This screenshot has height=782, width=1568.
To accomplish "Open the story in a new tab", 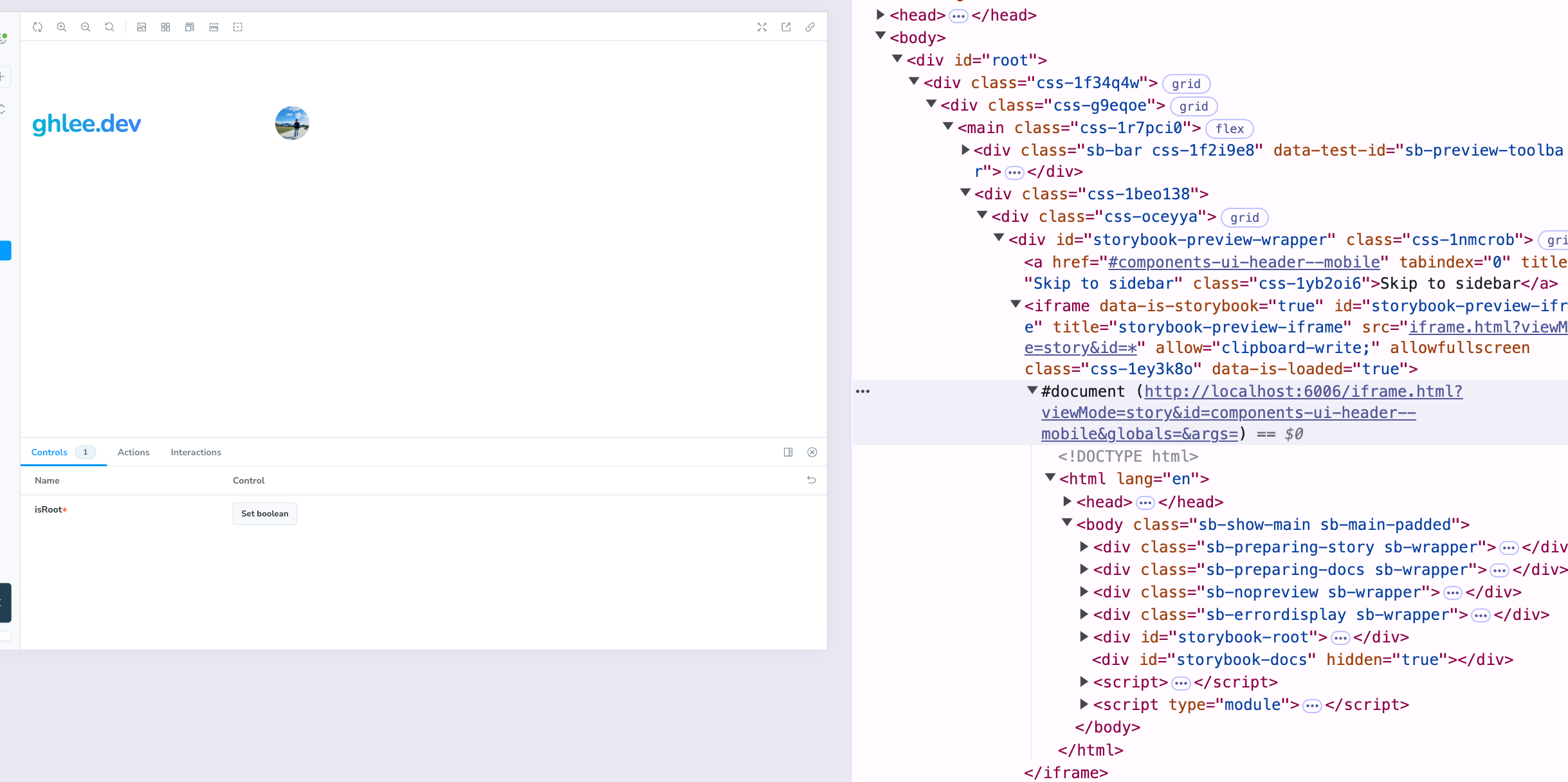I will tap(786, 27).
